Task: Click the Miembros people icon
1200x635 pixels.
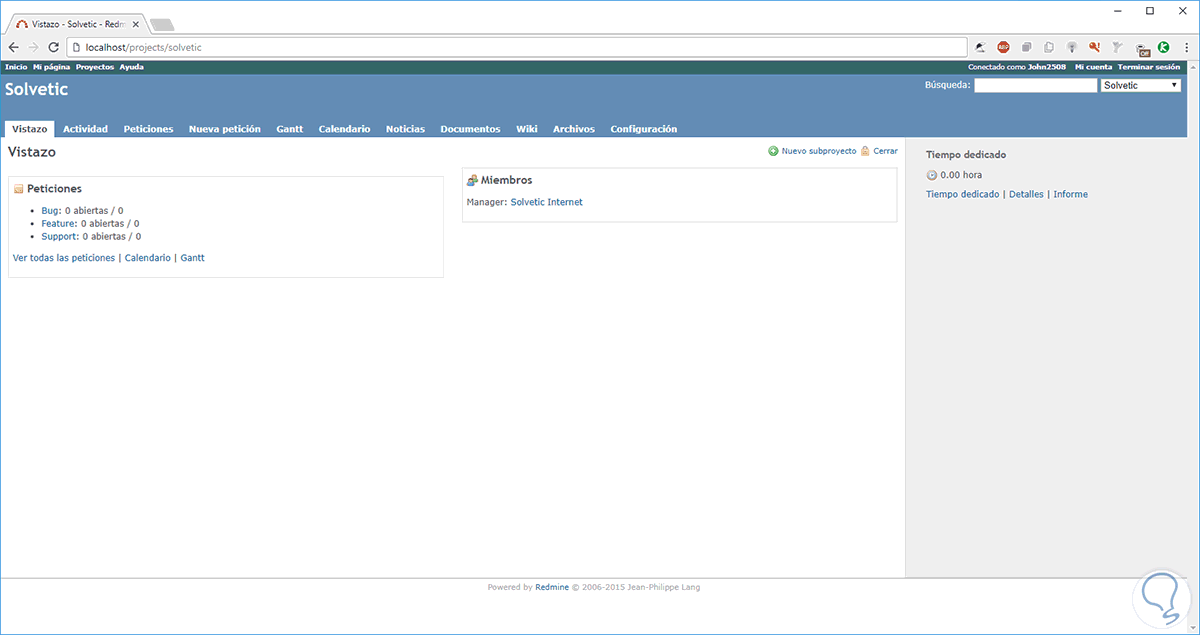Action: click(x=471, y=179)
